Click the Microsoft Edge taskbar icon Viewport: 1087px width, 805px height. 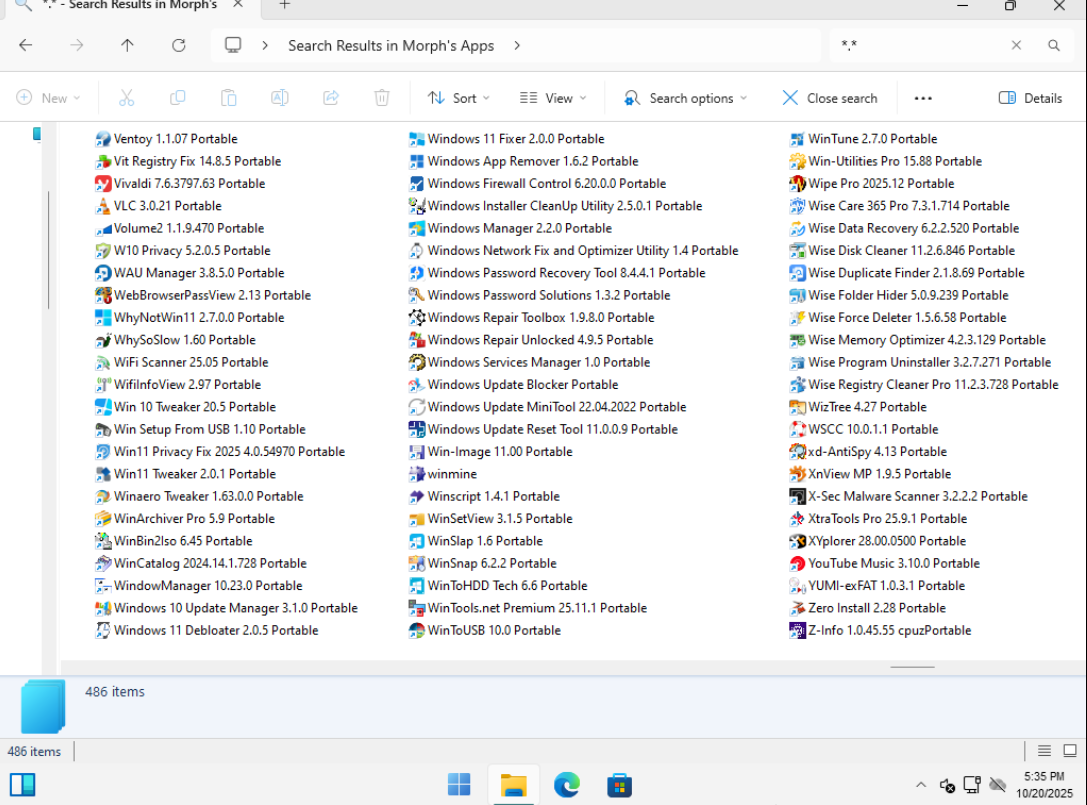coord(567,785)
